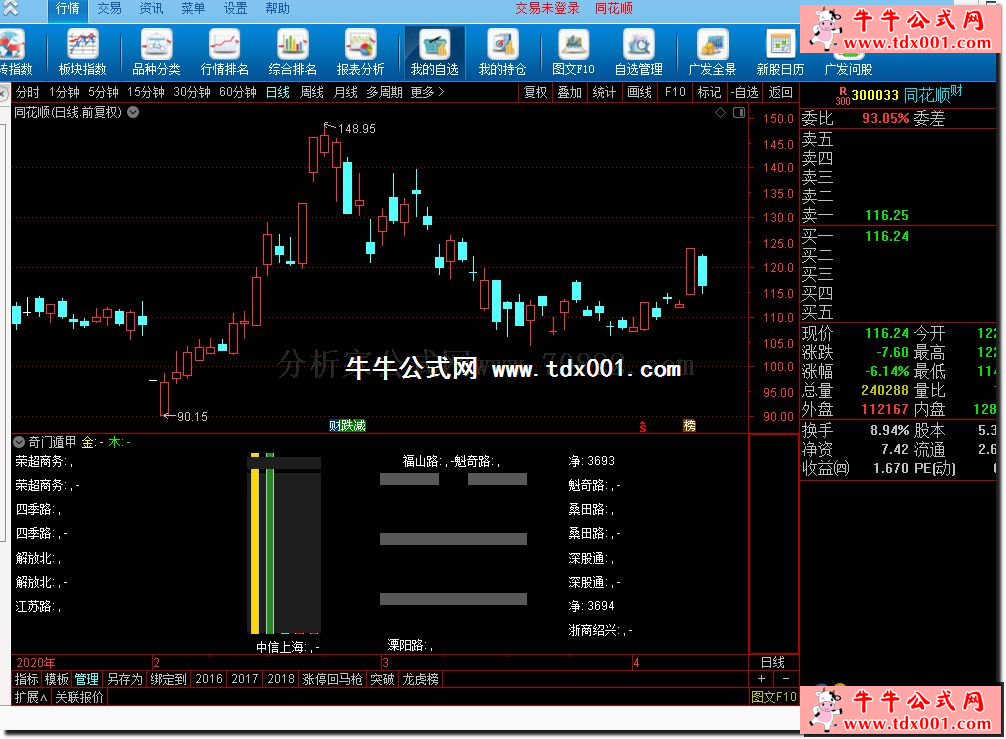Switch to the 30分钟 chart period
The width and height of the screenshot is (1006, 739).
(192, 92)
